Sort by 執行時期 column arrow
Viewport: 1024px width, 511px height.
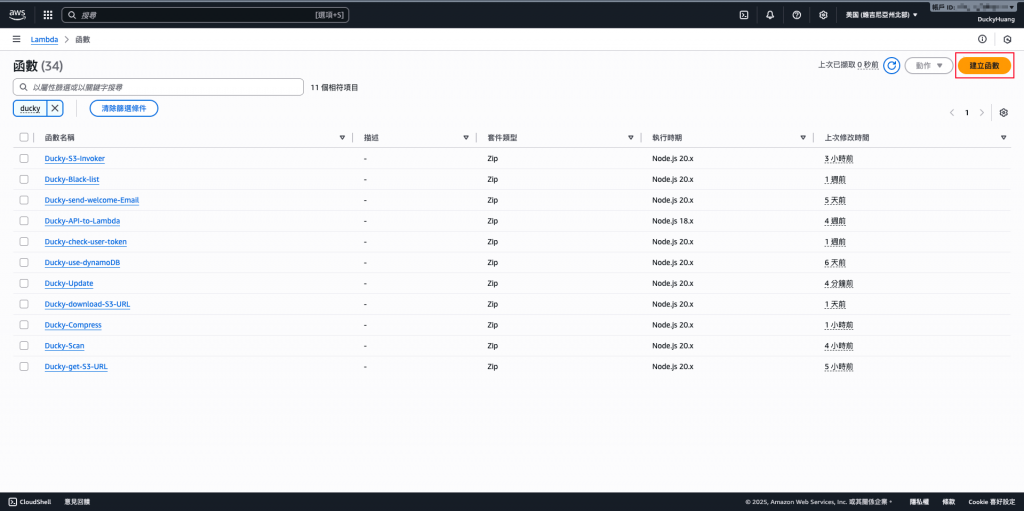pyautogui.click(x=803, y=138)
